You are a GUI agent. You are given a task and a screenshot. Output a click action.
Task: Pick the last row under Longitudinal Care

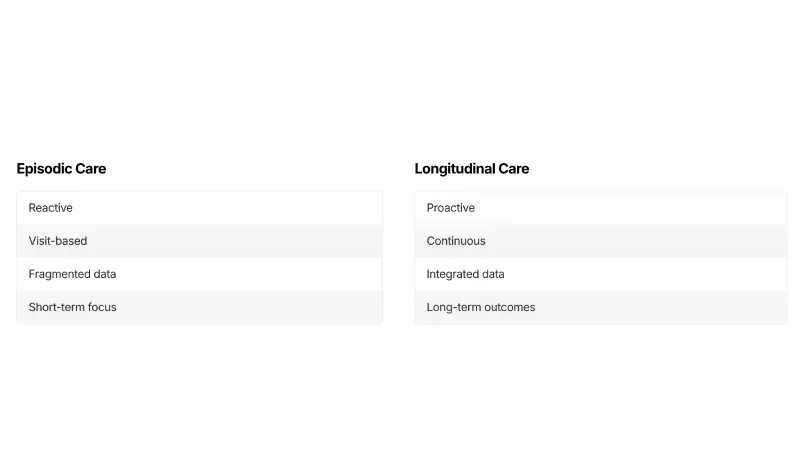(x=600, y=307)
